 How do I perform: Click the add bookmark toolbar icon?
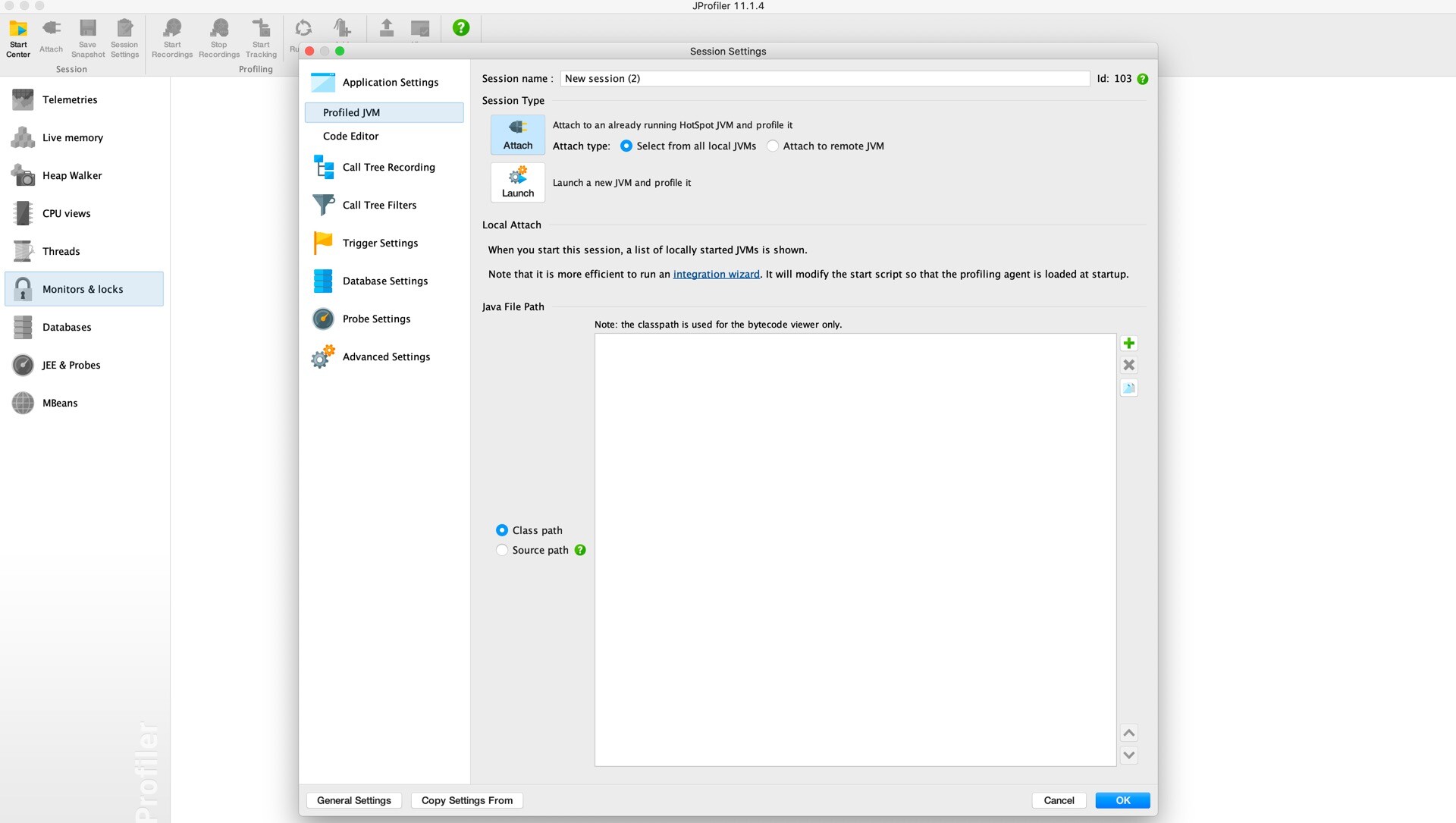[x=343, y=28]
